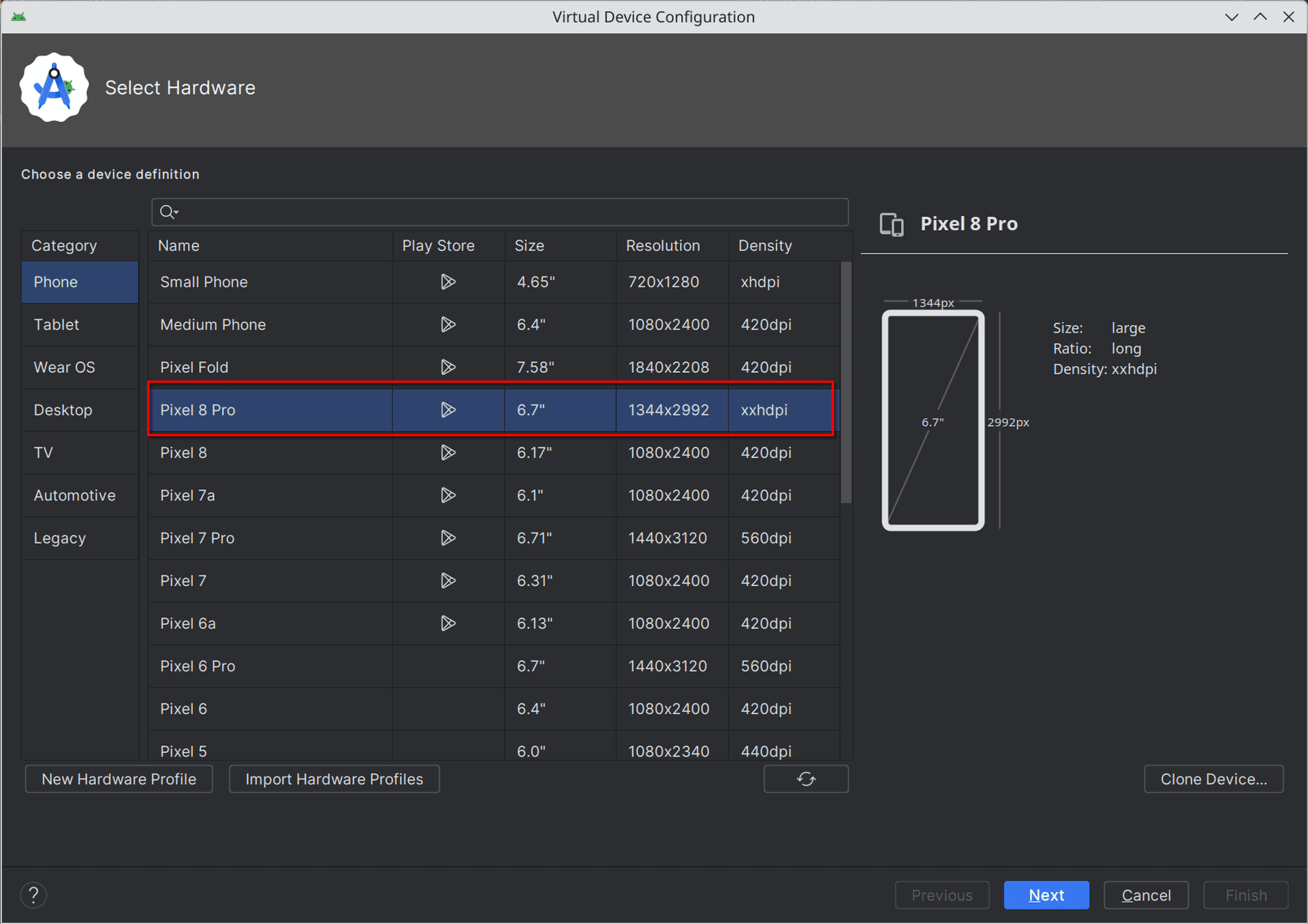The width and height of the screenshot is (1308, 924).
Task: Focus the device search input field
Action: pyautogui.click(x=500, y=212)
